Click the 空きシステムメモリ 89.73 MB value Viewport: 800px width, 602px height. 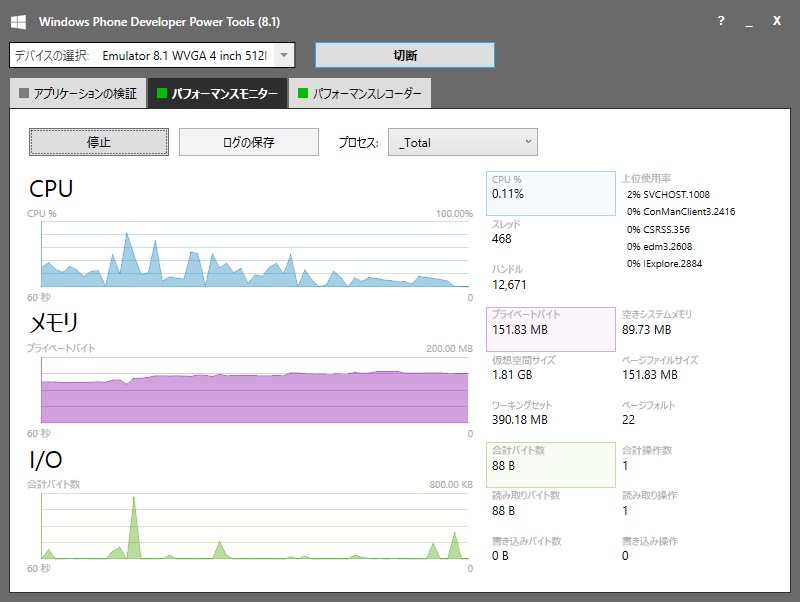tap(646, 330)
